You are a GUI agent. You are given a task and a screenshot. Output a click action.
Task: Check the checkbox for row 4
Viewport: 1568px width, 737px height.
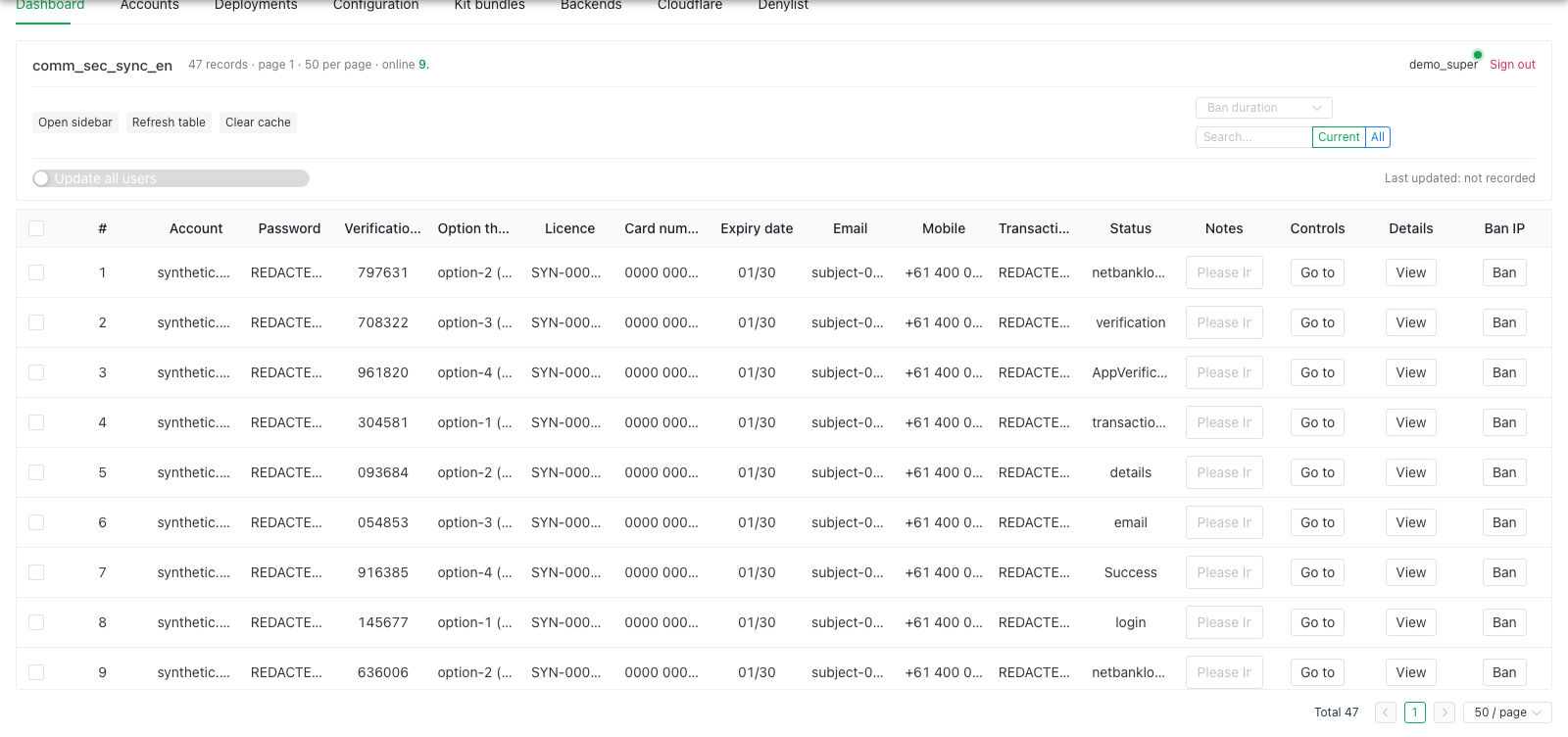click(x=36, y=422)
